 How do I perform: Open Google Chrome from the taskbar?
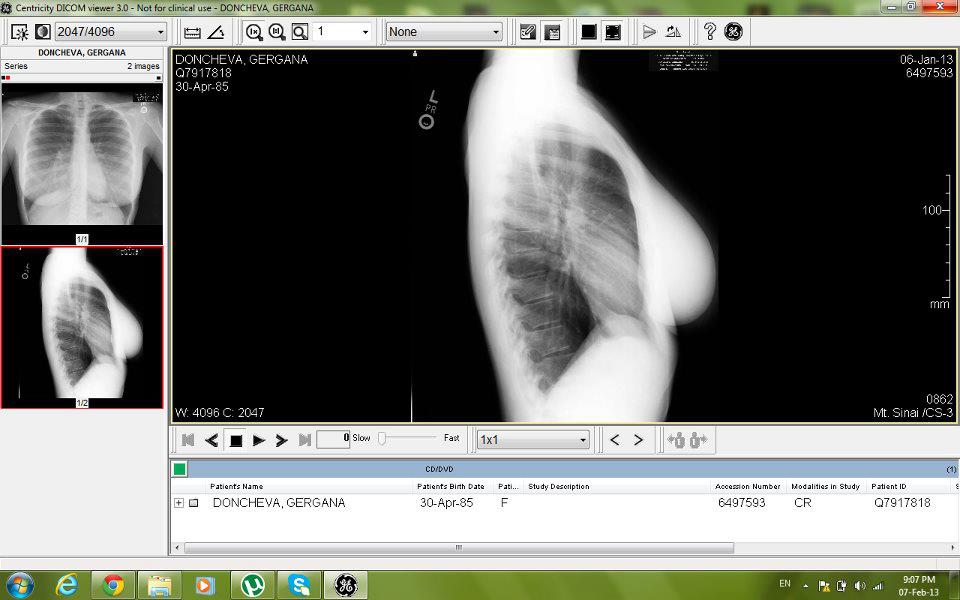coord(113,585)
